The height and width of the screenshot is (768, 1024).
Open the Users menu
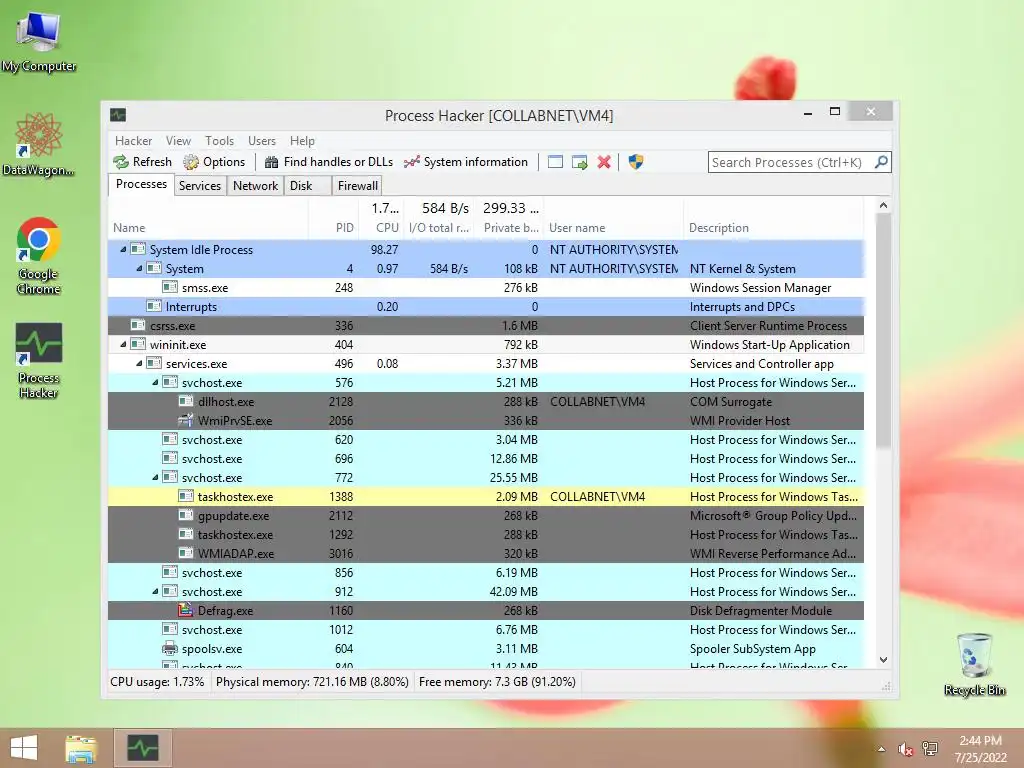pyautogui.click(x=261, y=140)
